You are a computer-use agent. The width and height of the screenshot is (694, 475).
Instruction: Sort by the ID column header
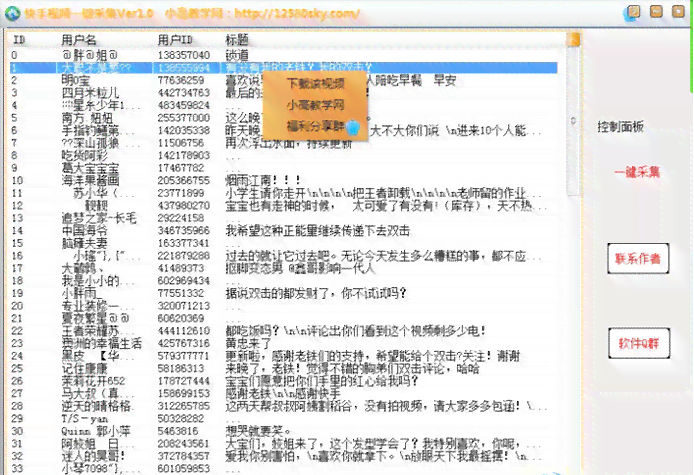tap(19, 40)
